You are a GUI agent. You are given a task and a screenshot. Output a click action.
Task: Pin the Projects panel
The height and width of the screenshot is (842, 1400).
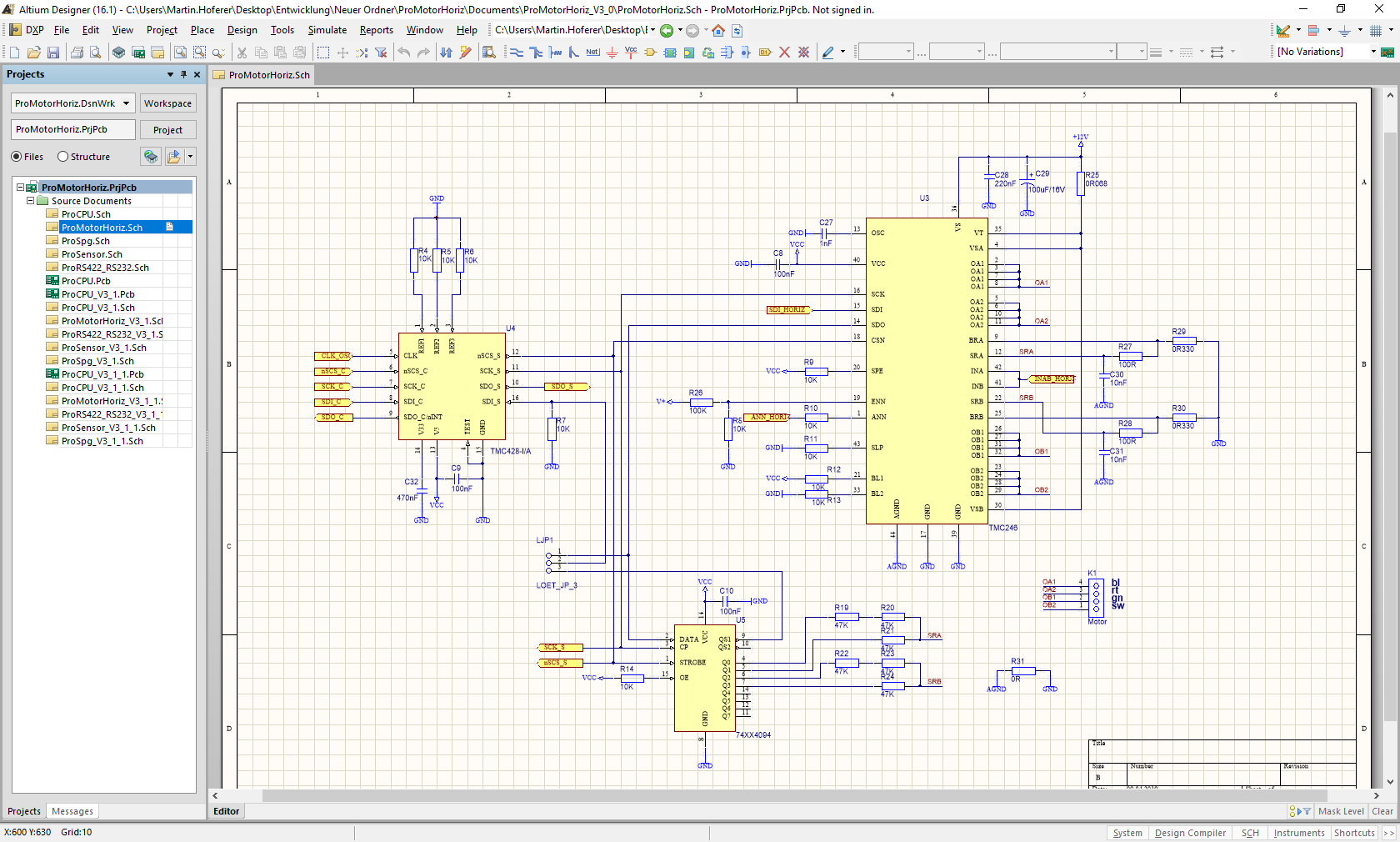tap(184, 74)
